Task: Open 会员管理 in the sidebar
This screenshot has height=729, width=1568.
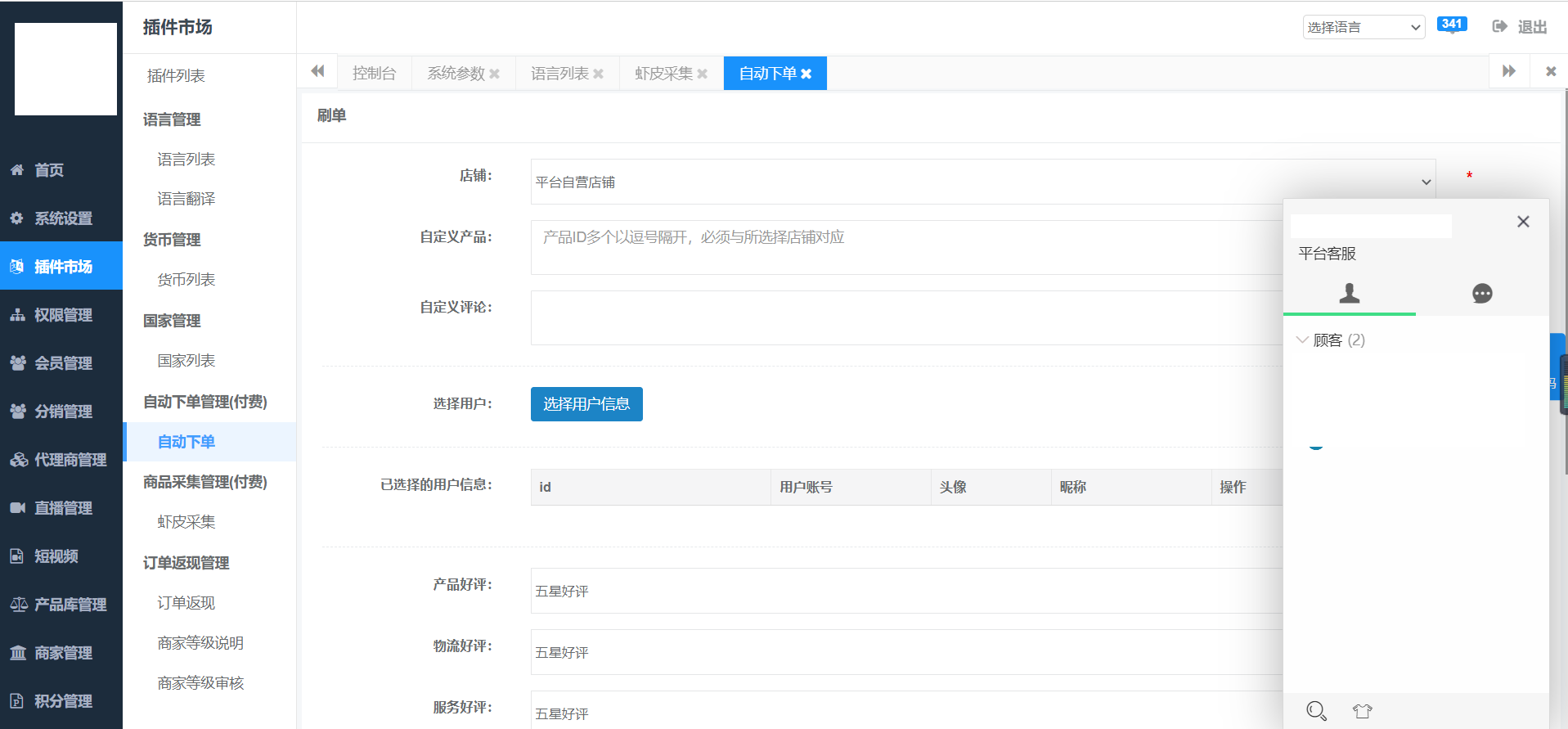Action: 61,363
